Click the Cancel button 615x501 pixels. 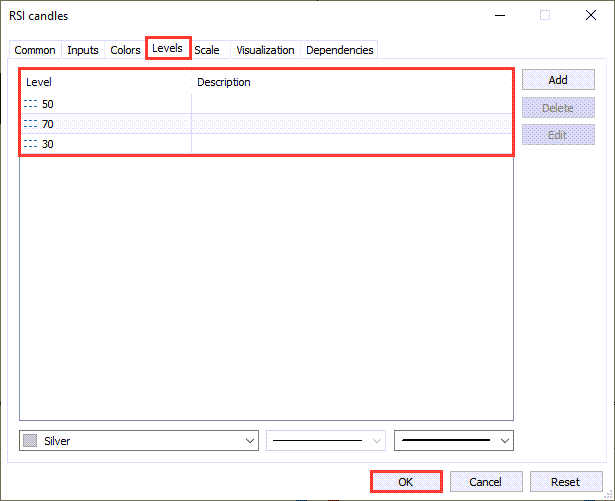(485, 482)
